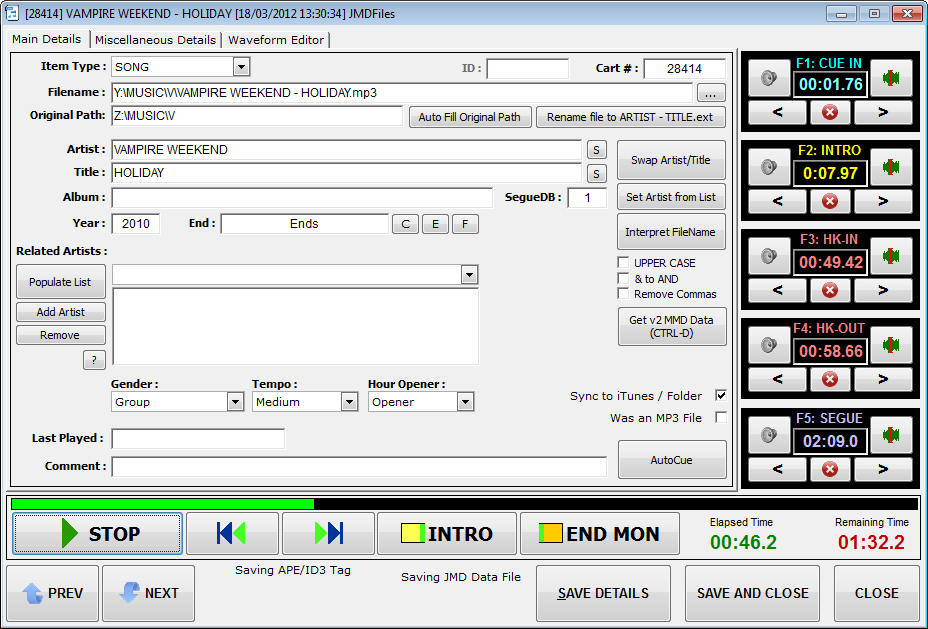928x629 pixels.
Task: Enable the UPPER CASE checkbox
Action: click(x=623, y=262)
